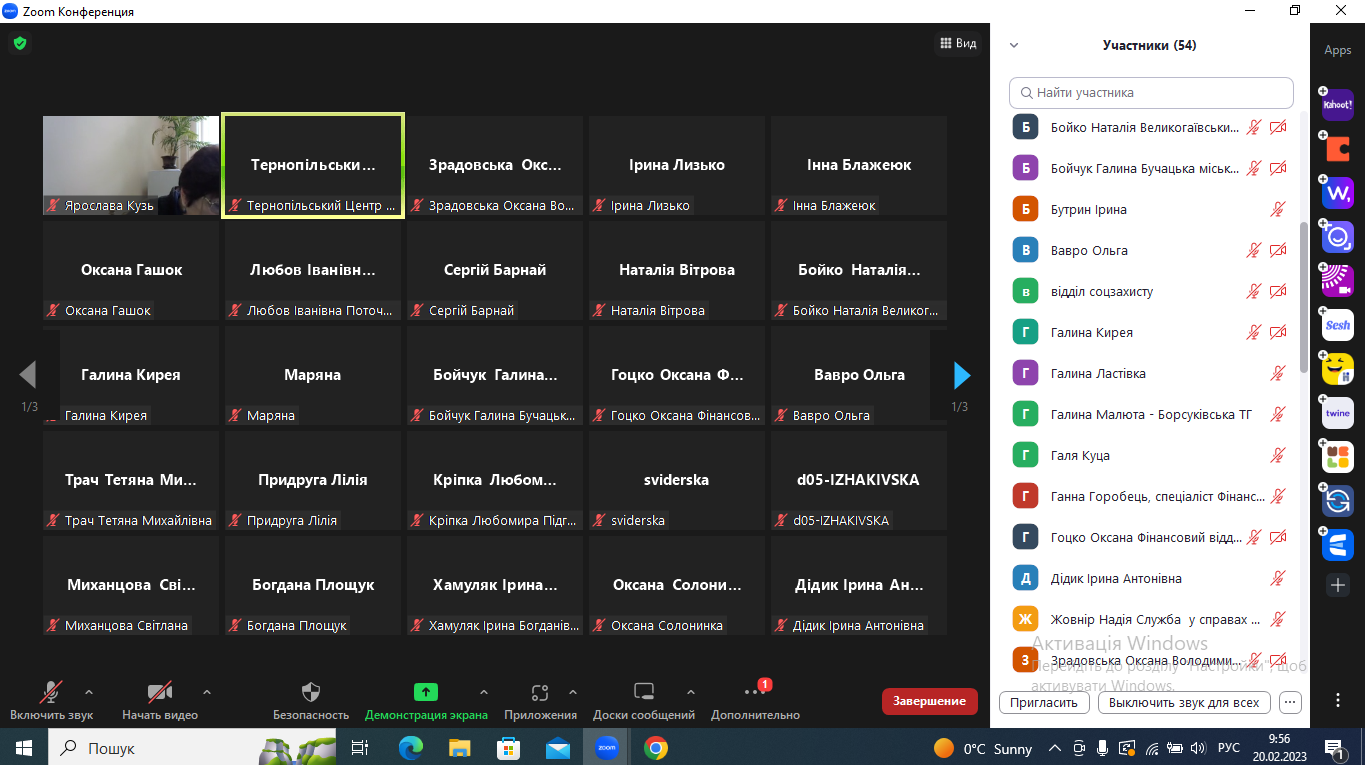Open Kahoot app in Apps sidebar
The width and height of the screenshot is (1365, 765).
[1337, 105]
